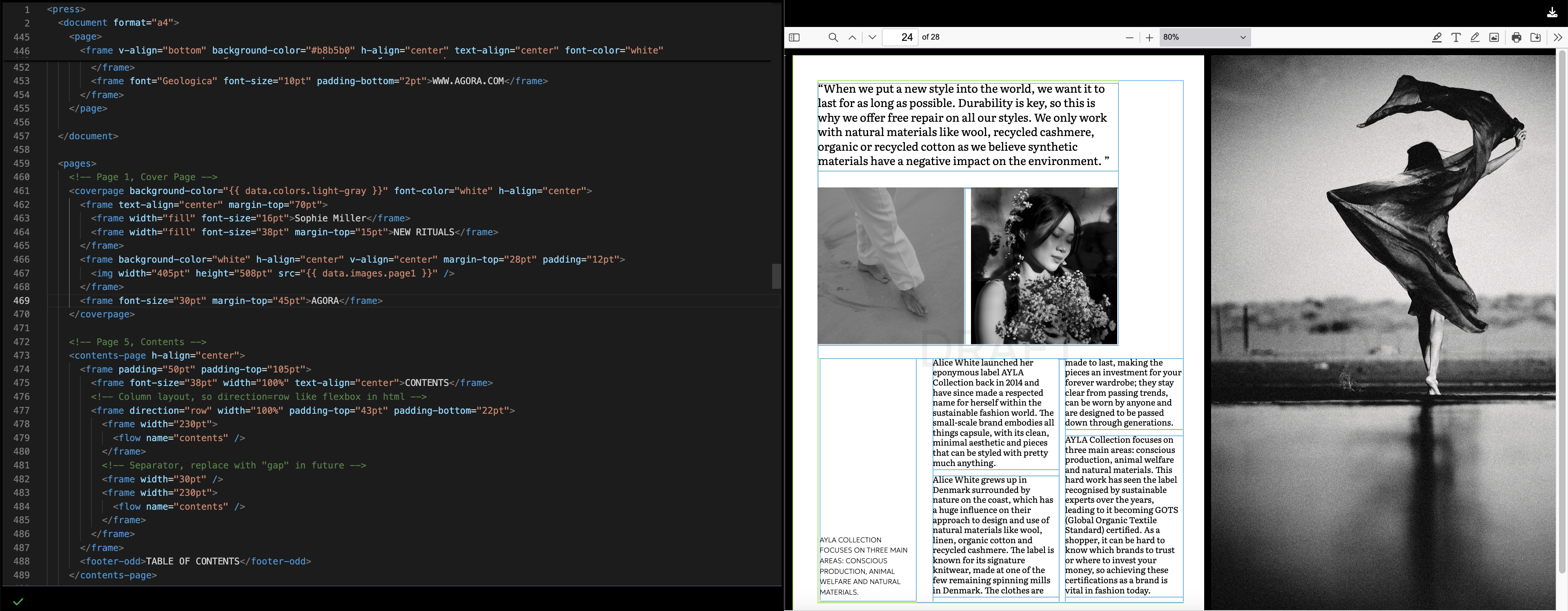Viewport: 1568px width, 611px height.
Task: Zoom in with the plus button
Action: point(1149,38)
